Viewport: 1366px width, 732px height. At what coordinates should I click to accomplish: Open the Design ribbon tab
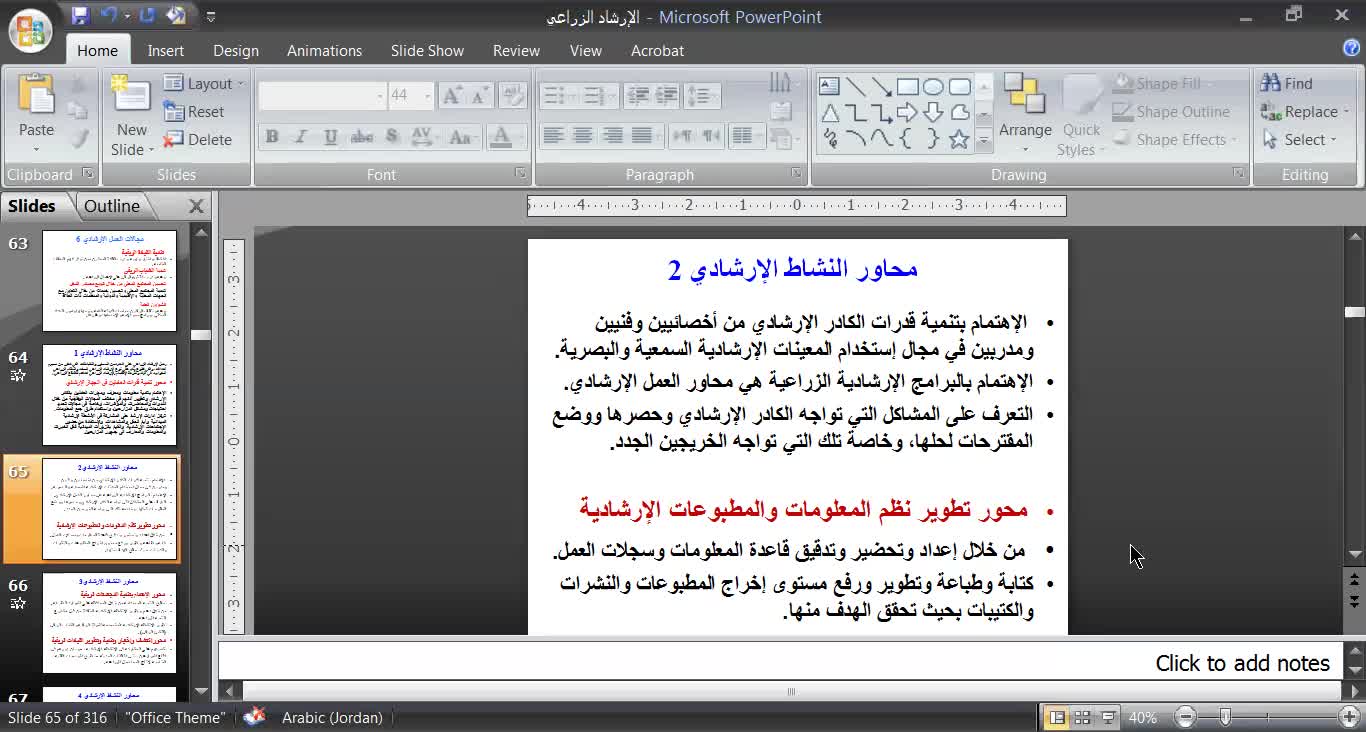(236, 51)
